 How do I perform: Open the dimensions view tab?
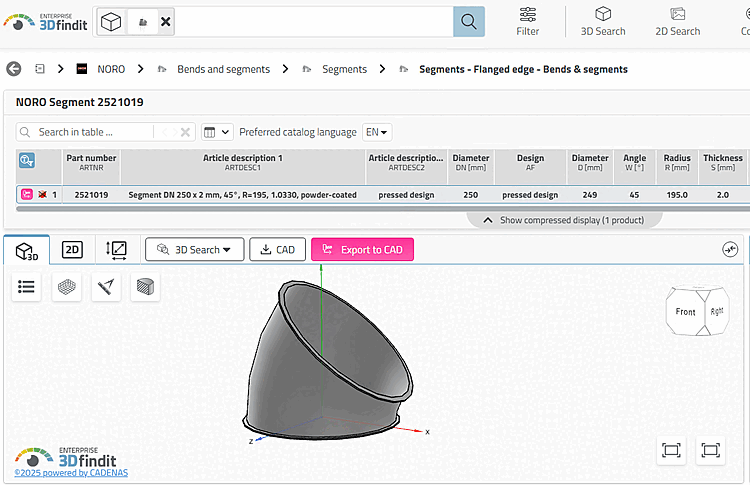pyautogui.click(x=116, y=250)
